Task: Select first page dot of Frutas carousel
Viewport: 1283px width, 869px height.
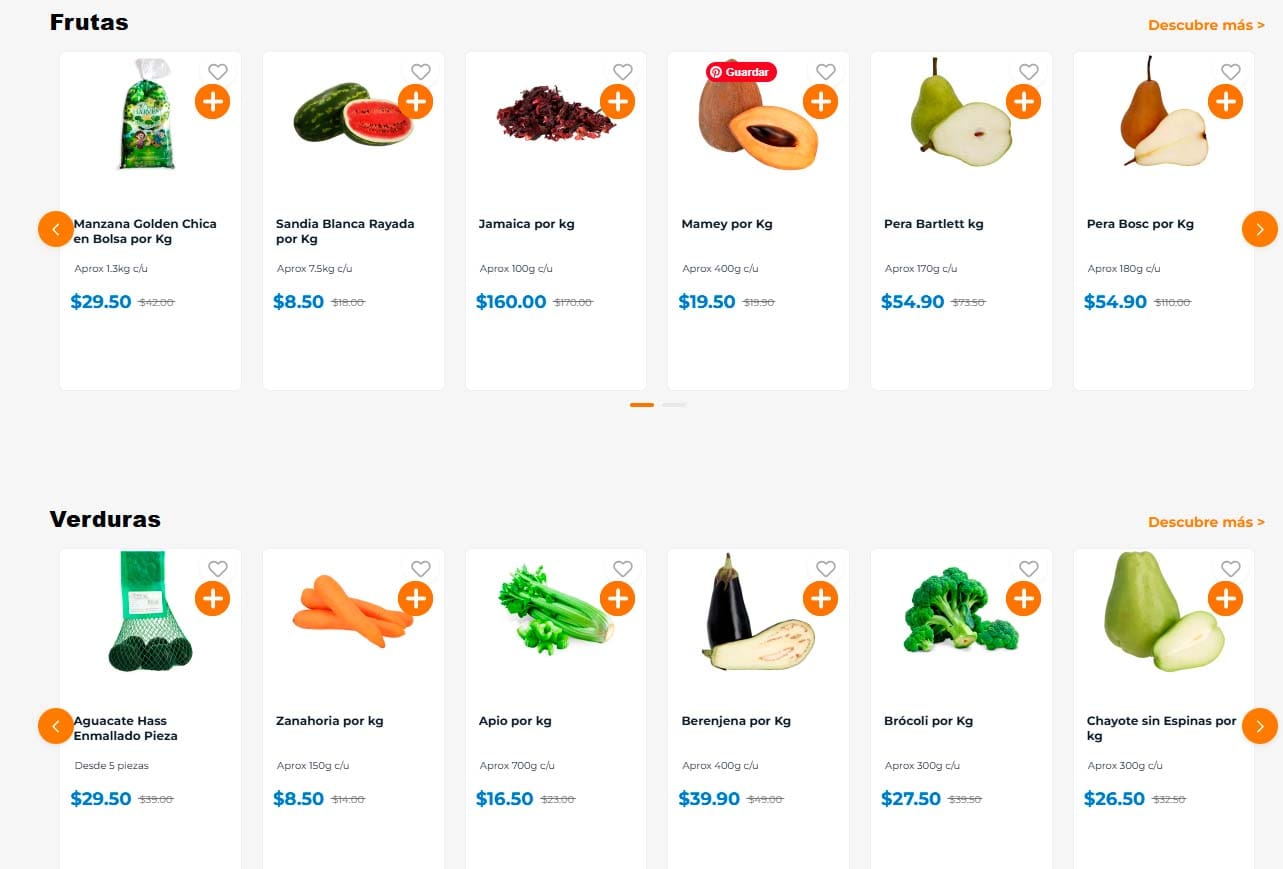Action: click(x=642, y=405)
